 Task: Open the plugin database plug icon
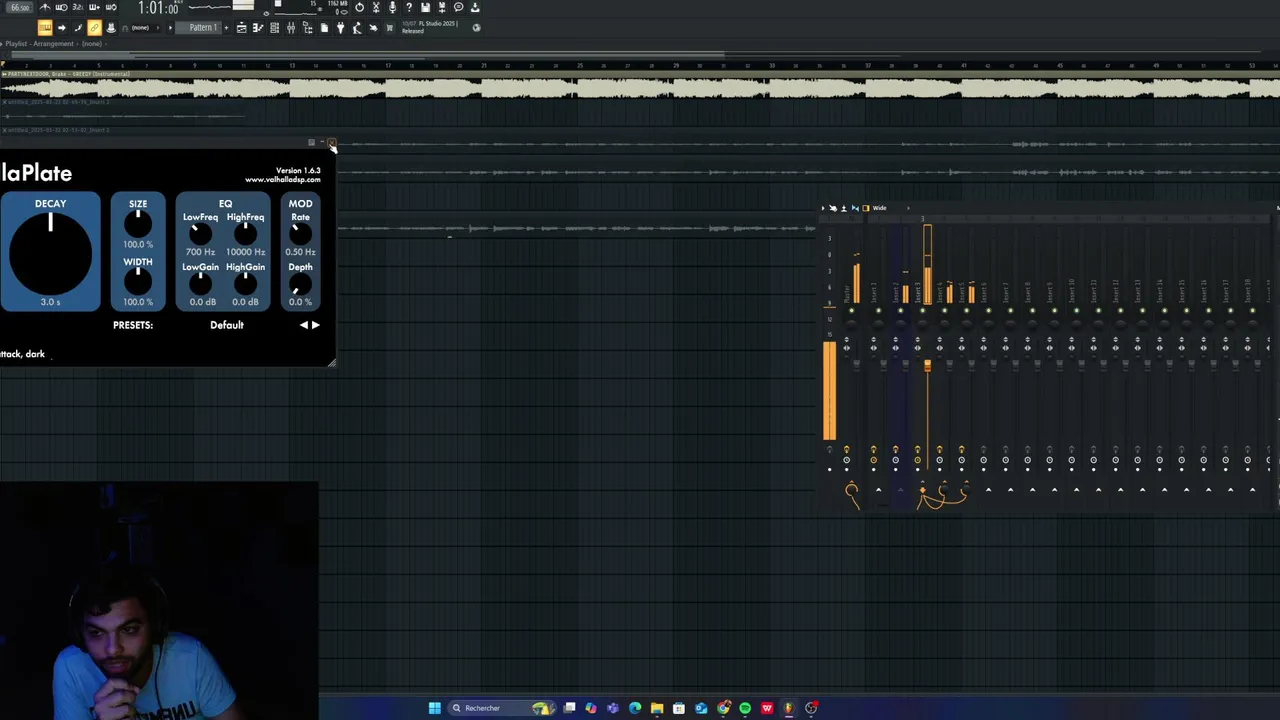[x=341, y=28]
